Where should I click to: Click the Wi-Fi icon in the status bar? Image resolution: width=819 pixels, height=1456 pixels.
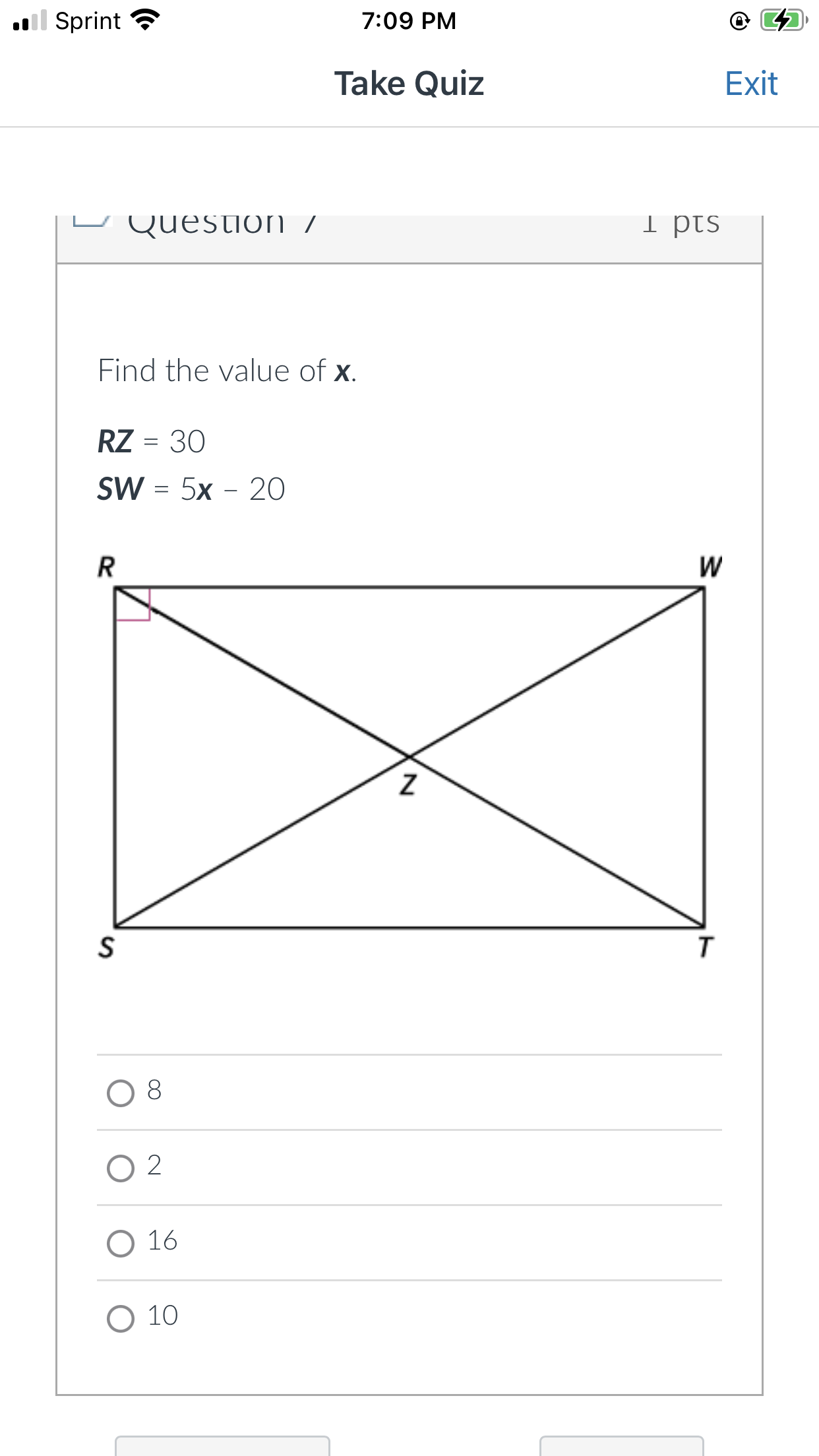coord(145,20)
